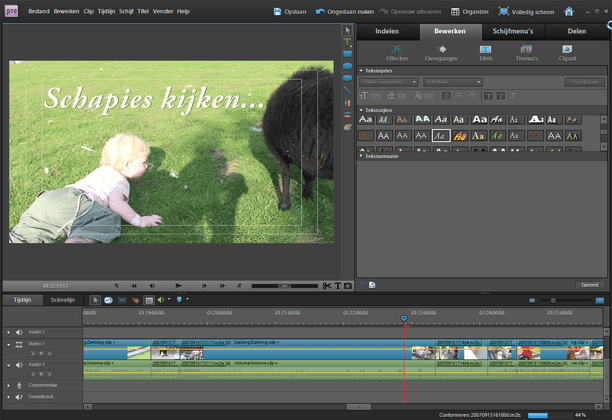
Task: Expand the Tekstanimatie section
Action: click(361, 156)
